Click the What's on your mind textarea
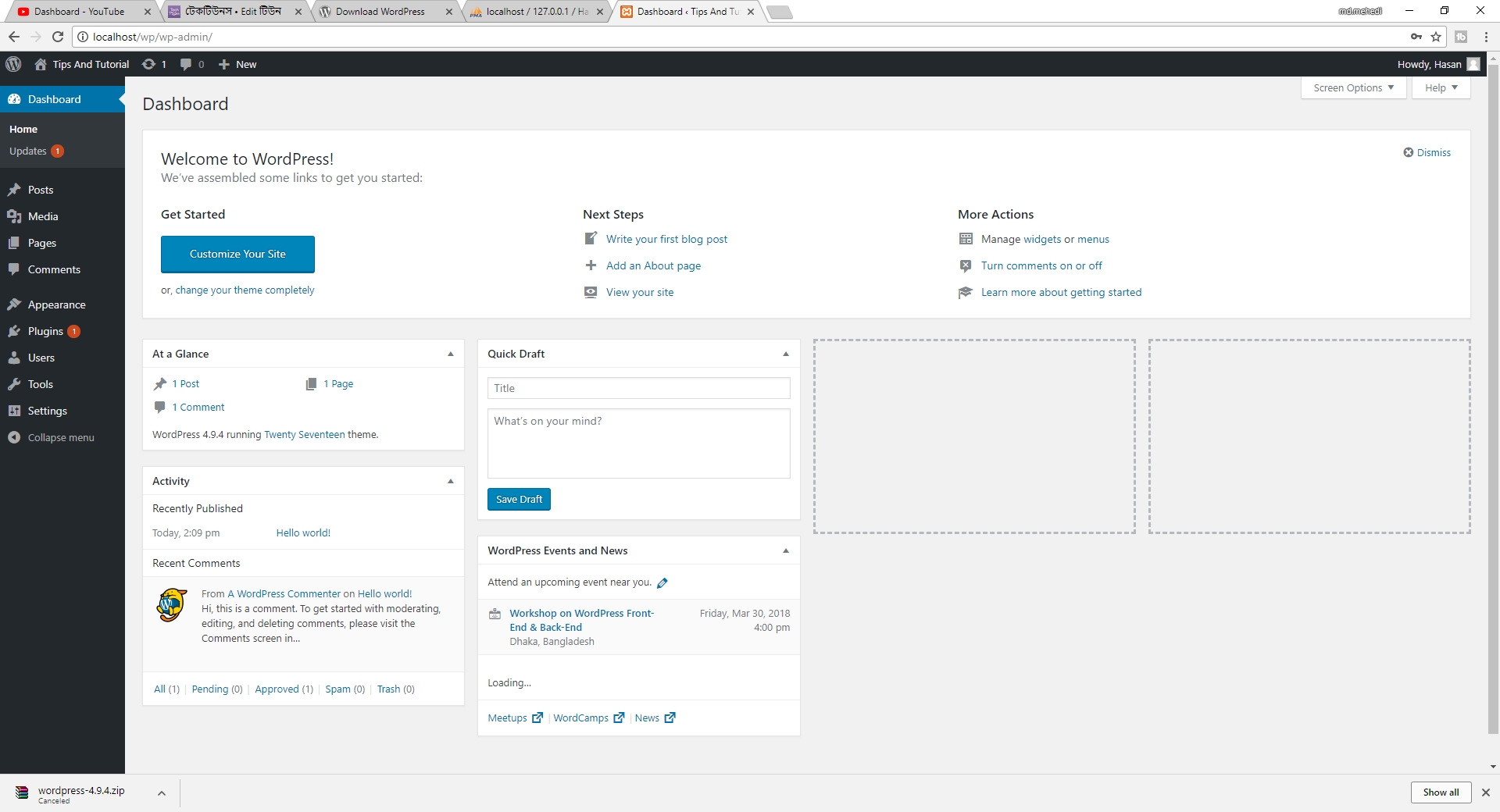The height and width of the screenshot is (812, 1500). click(638, 443)
